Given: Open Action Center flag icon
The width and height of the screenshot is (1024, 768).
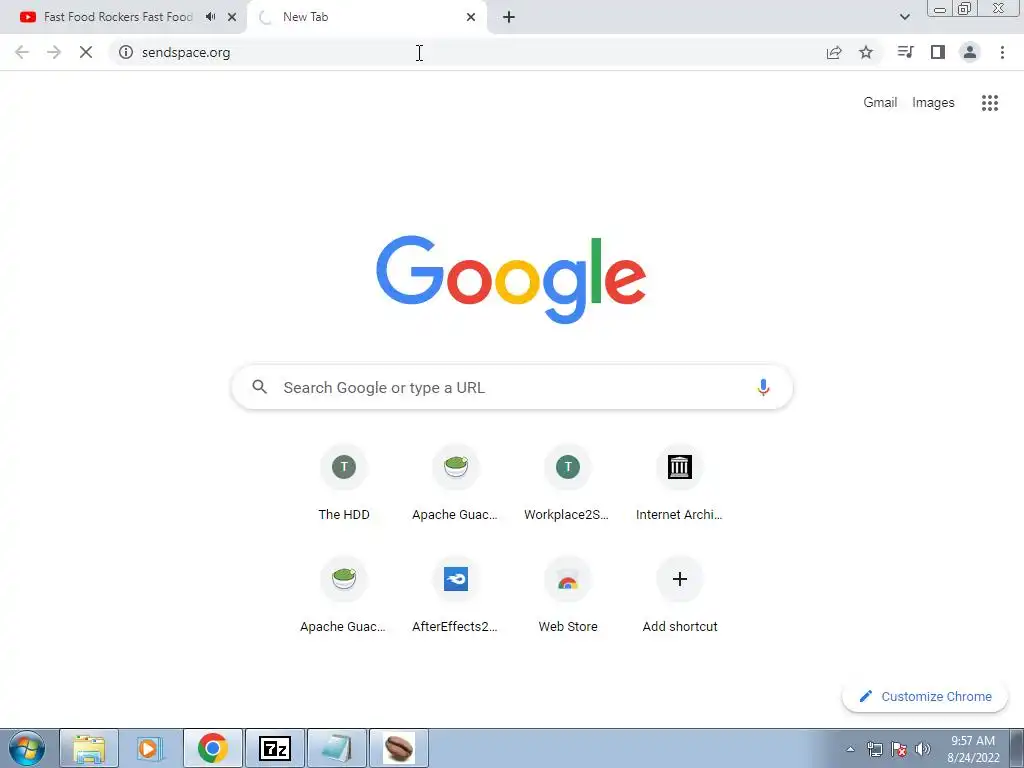Looking at the screenshot, I should coord(899,749).
